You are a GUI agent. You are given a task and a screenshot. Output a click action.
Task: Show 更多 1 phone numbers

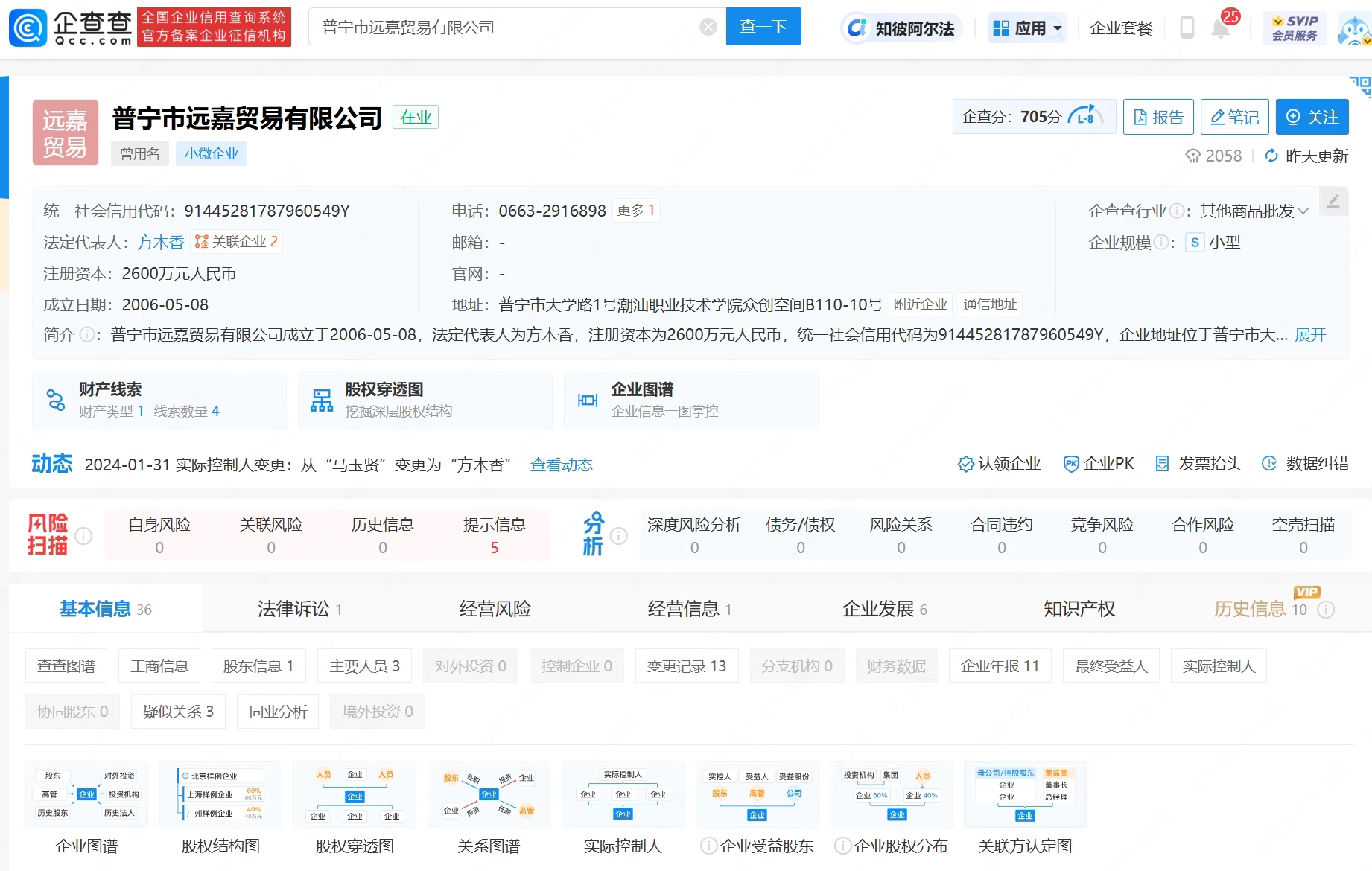coord(635,211)
